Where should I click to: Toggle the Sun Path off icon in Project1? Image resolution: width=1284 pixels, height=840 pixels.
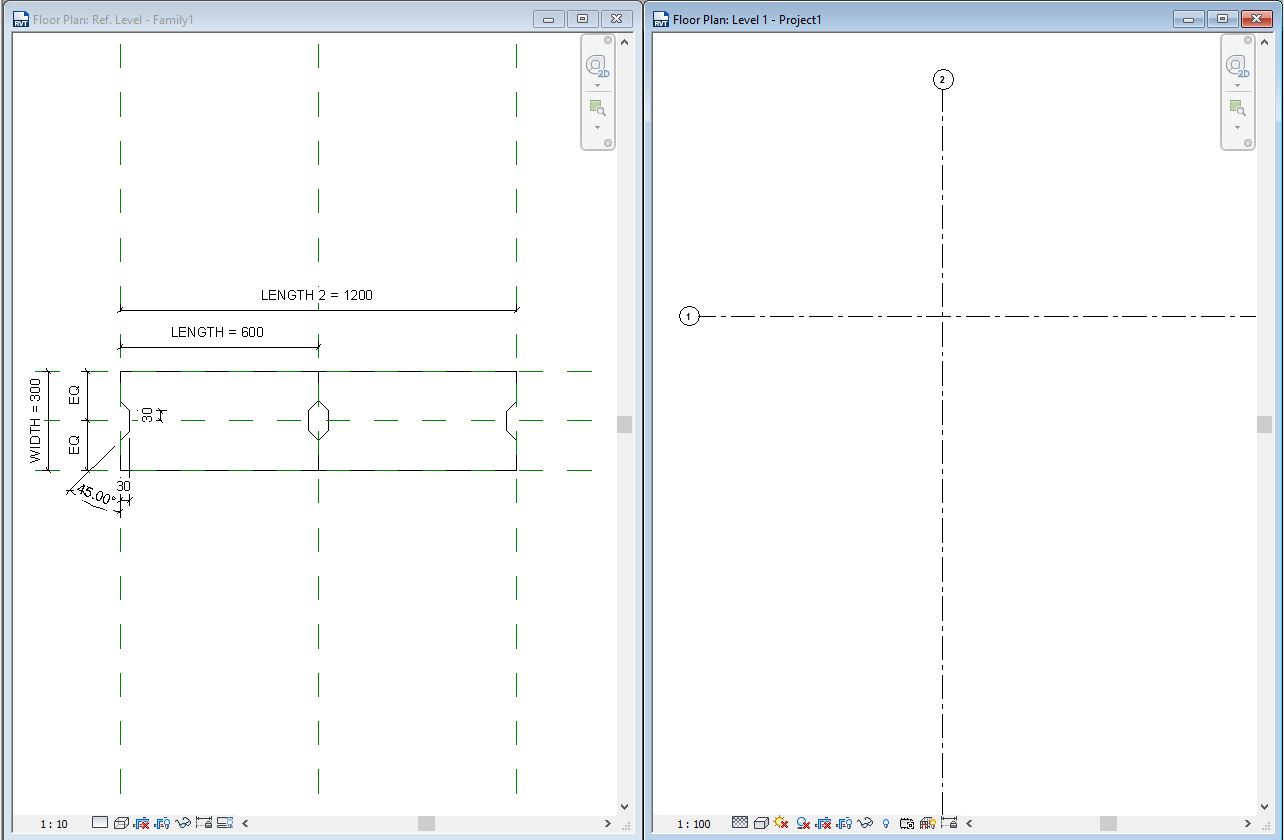coord(780,823)
